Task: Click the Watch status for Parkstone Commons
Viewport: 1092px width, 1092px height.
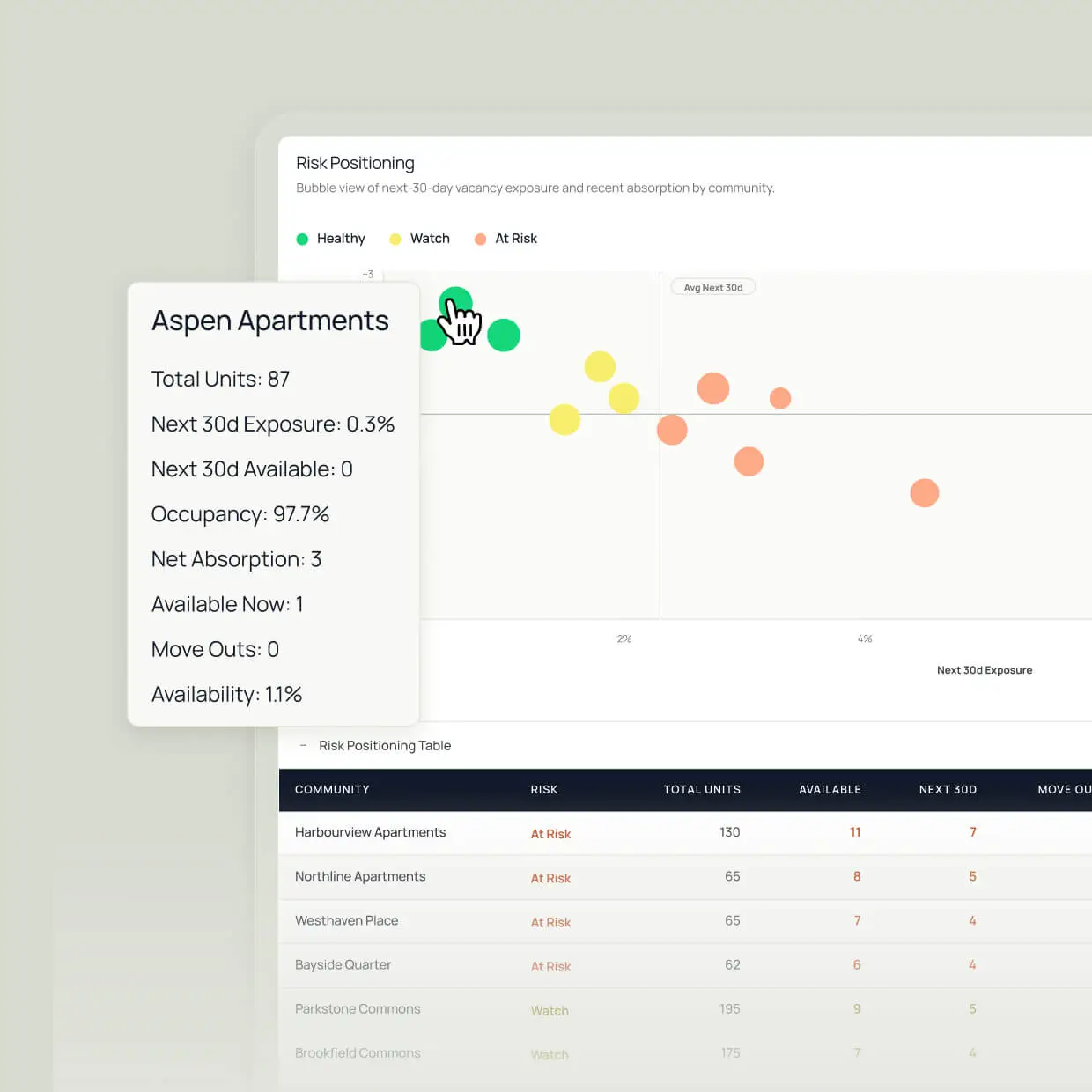Action: pos(550,1010)
